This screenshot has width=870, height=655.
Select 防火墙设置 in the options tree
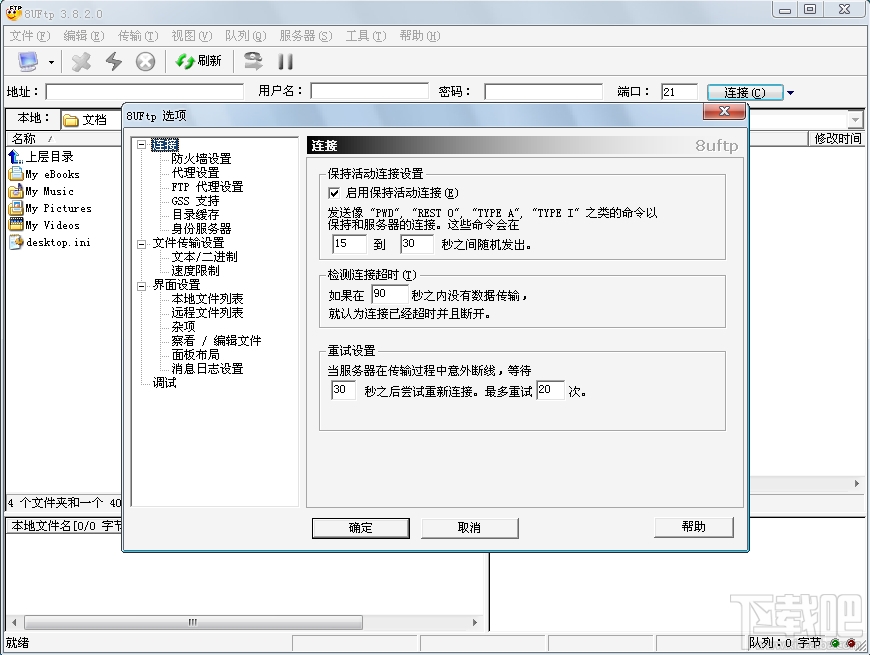(x=201, y=159)
